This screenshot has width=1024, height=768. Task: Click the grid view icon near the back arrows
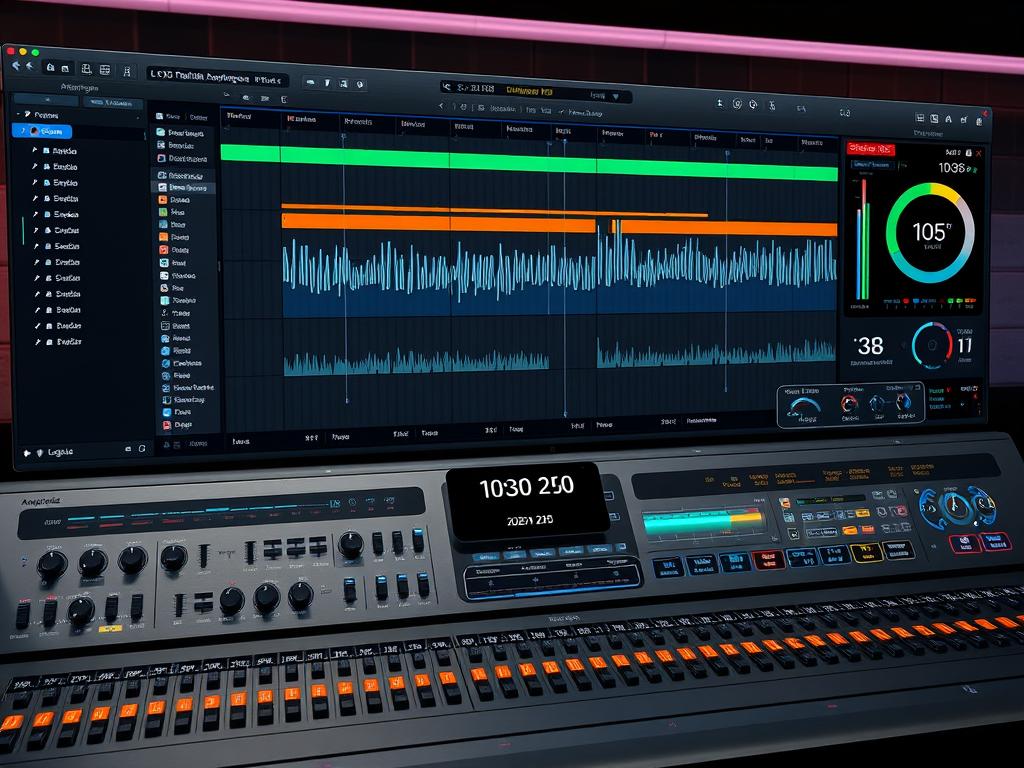pos(104,70)
